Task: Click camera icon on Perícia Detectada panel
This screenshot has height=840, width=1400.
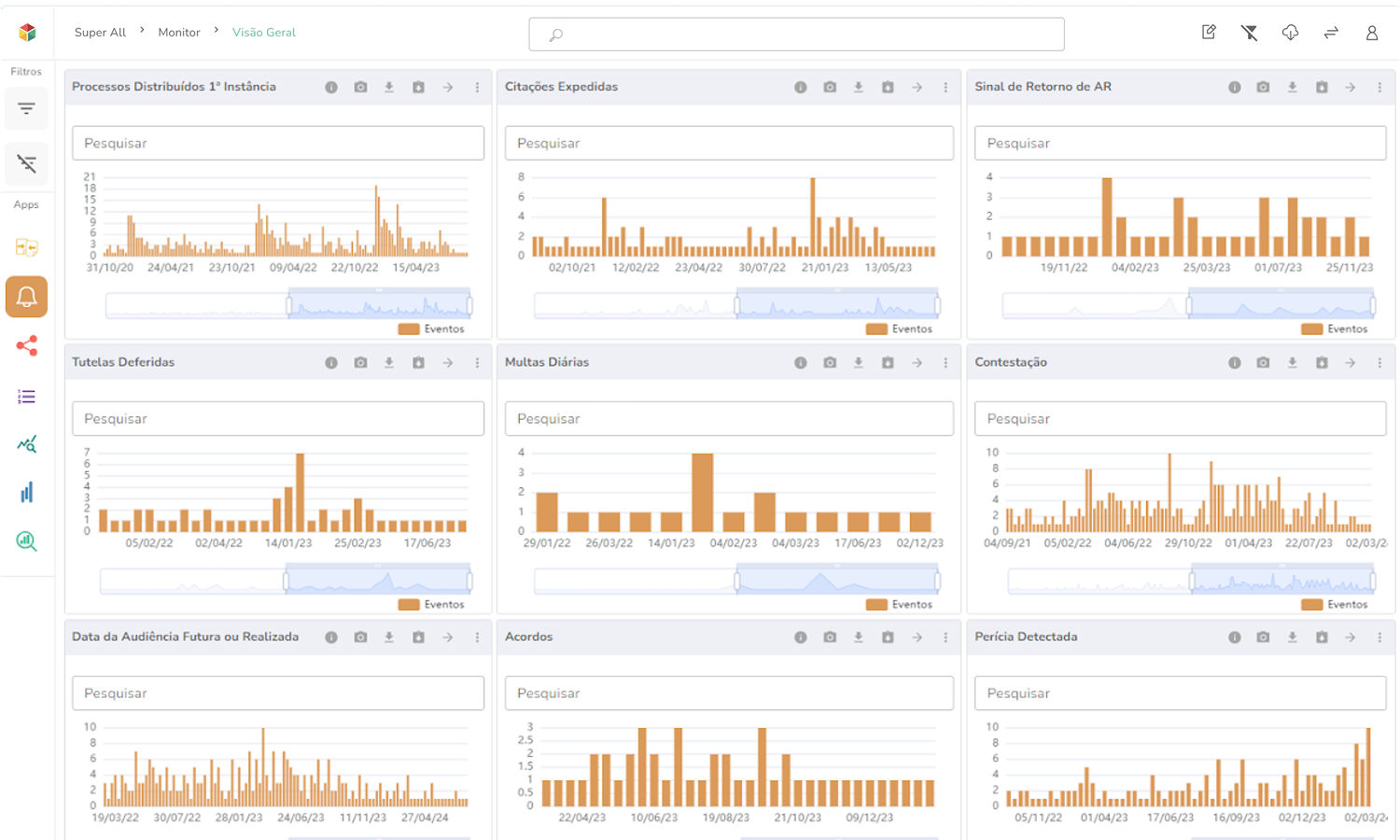Action: click(x=1263, y=637)
